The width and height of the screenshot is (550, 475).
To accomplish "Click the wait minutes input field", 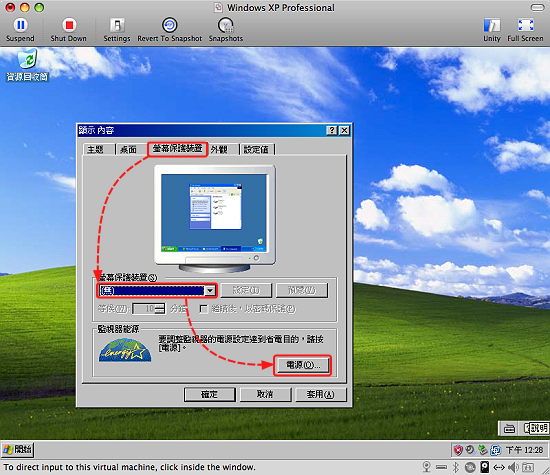I will pyautogui.click(x=144, y=309).
